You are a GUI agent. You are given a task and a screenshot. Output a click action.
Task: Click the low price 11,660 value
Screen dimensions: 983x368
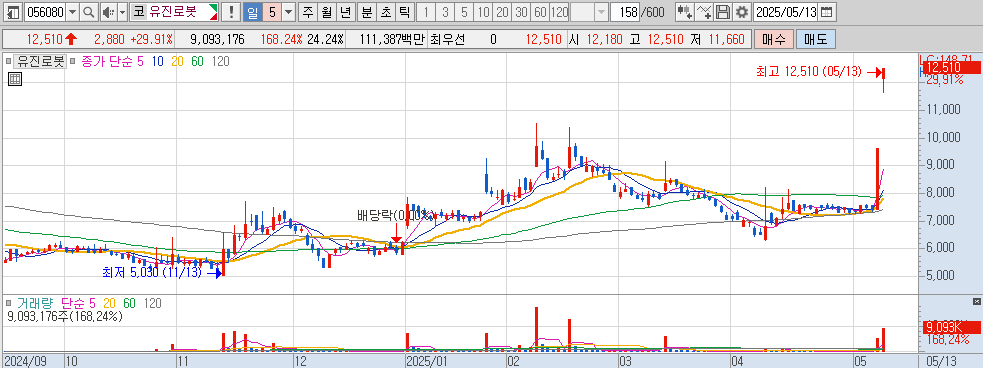click(726, 39)
